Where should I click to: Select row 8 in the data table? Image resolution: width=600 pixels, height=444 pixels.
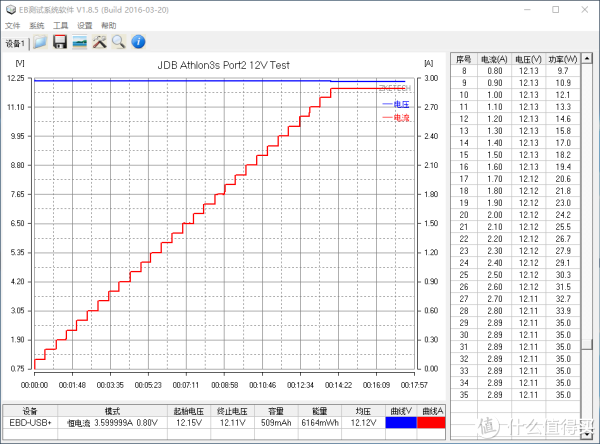click(515, 71)
